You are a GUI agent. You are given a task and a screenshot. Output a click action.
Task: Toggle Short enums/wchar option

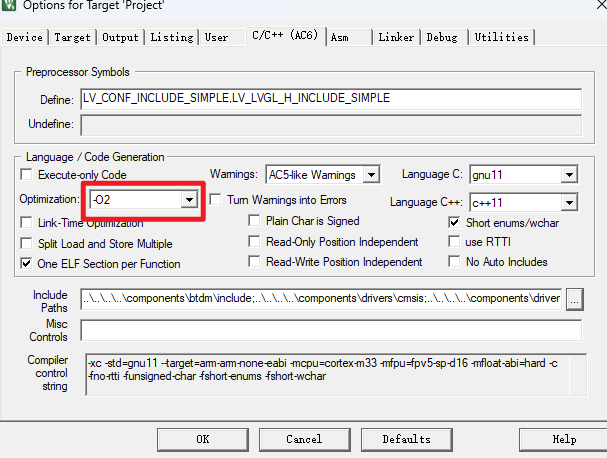455,222
